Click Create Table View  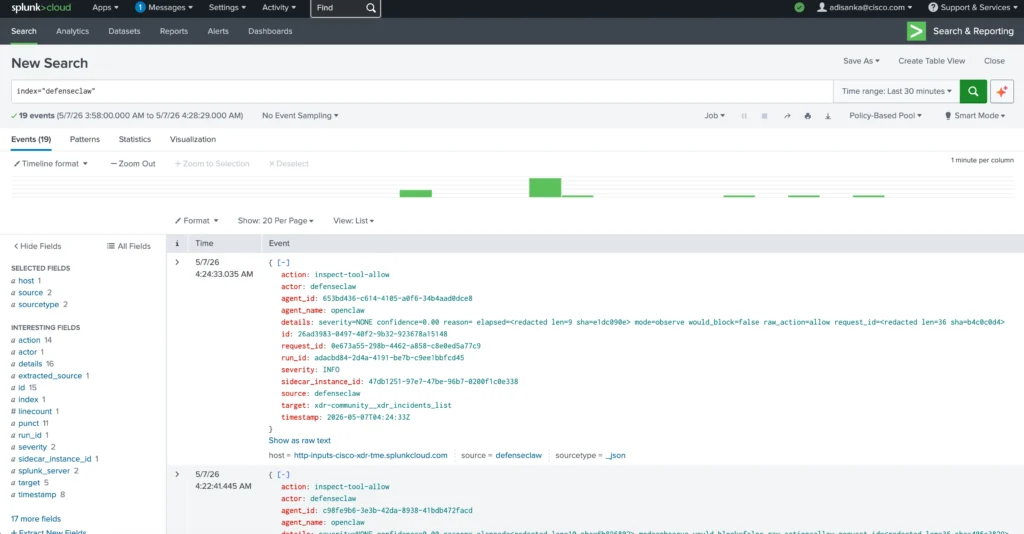(x=931, y=61)
